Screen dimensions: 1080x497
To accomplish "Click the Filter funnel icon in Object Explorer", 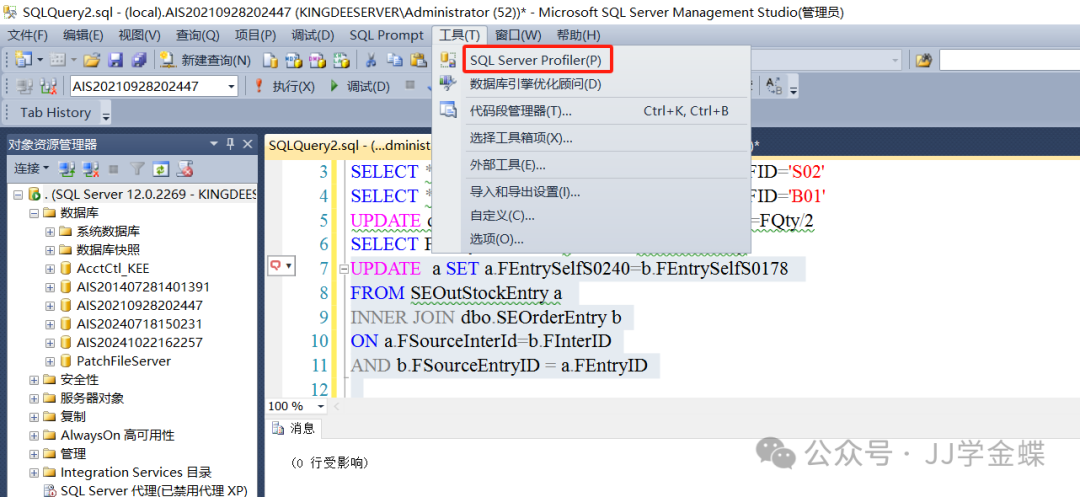I will coord(137,169).
